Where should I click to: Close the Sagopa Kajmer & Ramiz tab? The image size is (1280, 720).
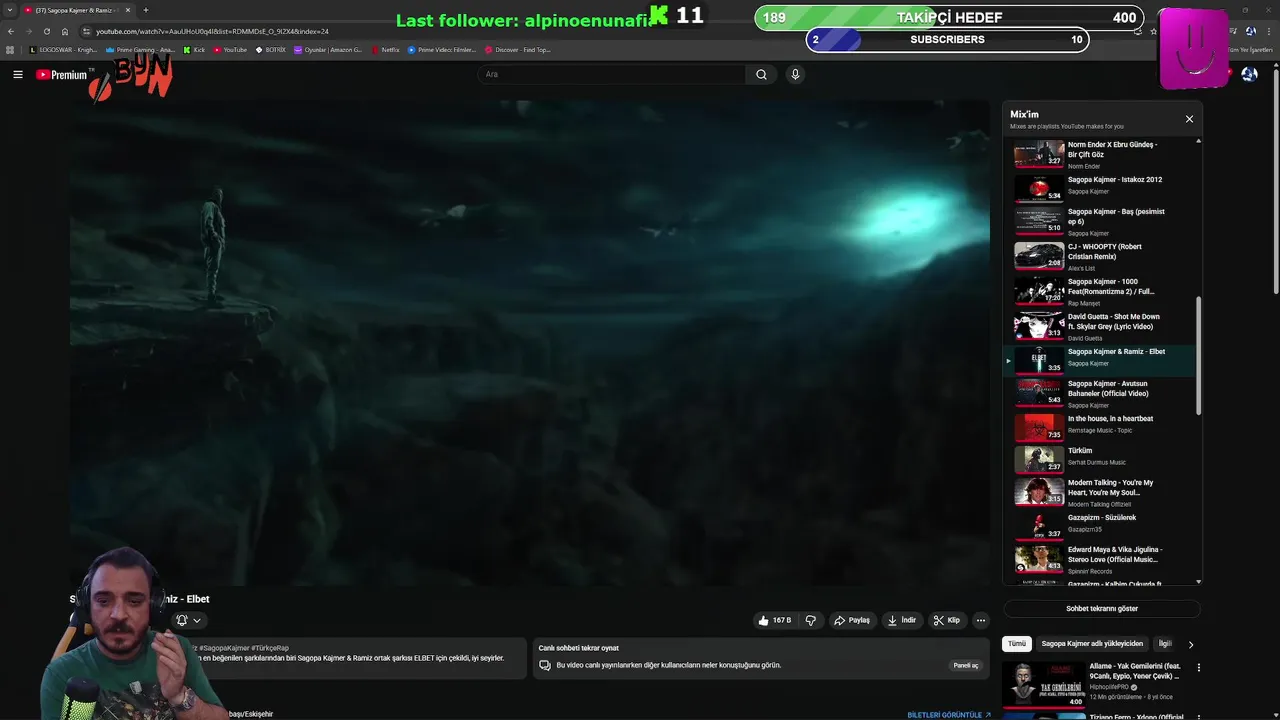(128, 10)
